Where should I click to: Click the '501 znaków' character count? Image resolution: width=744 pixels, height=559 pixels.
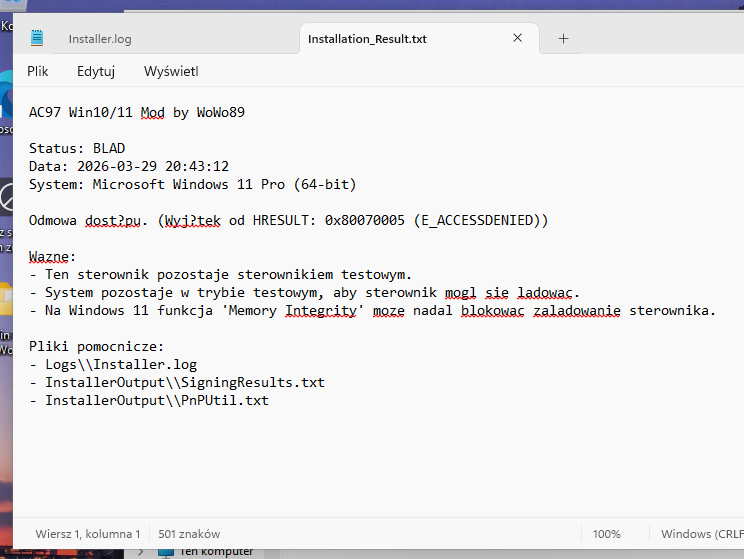pos(189,534)
